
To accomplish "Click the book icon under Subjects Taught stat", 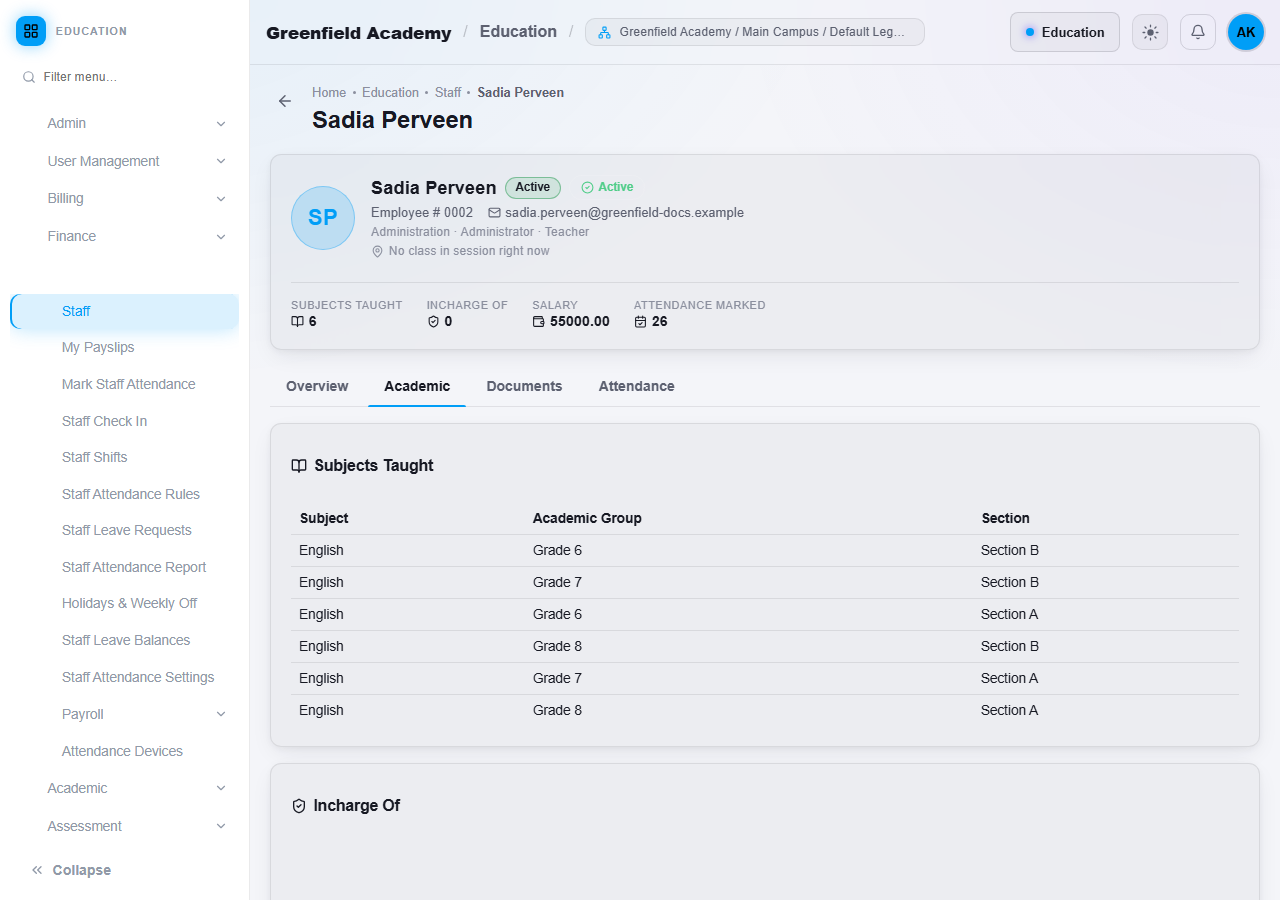I will [x=297, y=322].
